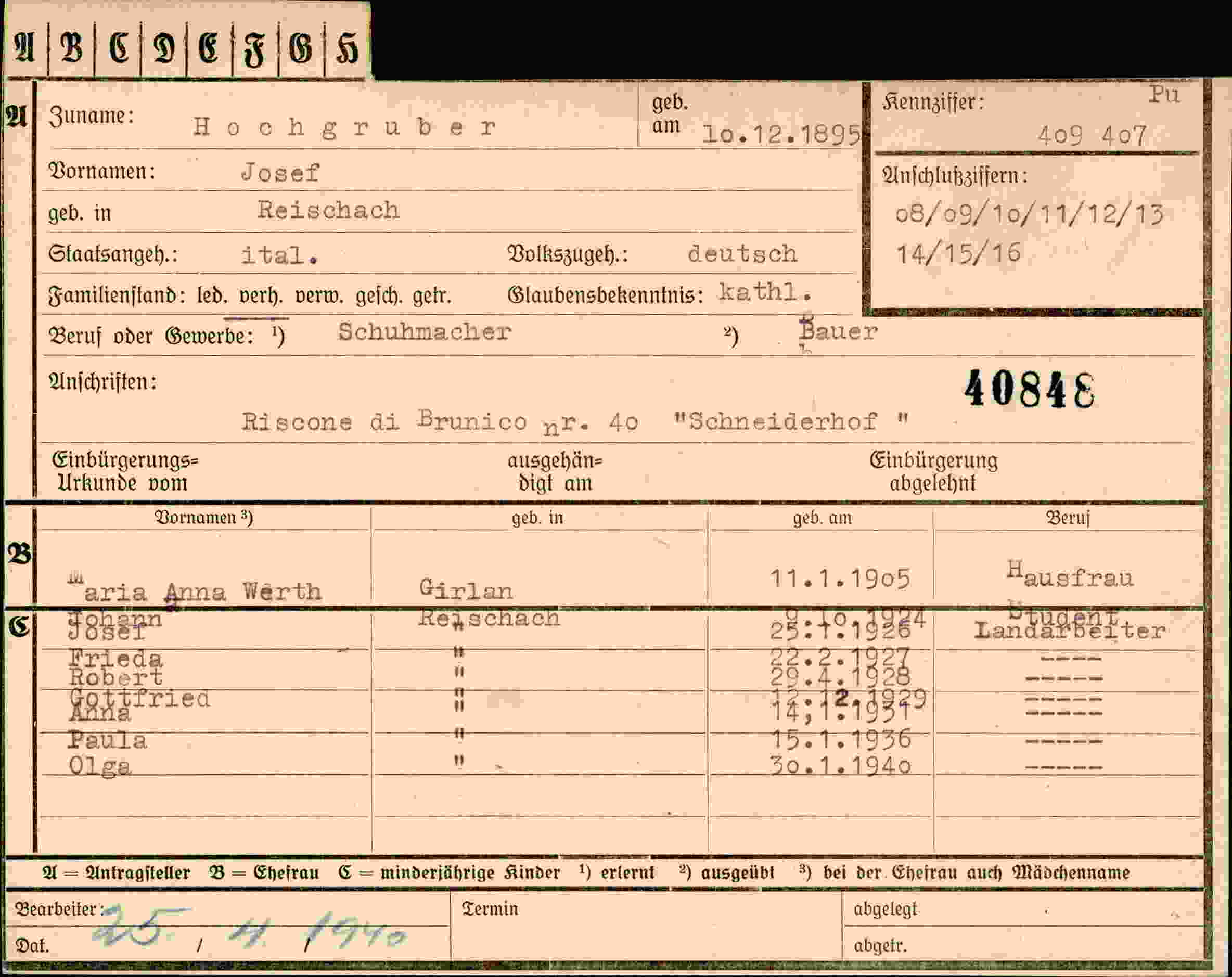Click the stamped number '40848'
The width and height of the screenshot is (1232, 977).
tap(1029, 389)
